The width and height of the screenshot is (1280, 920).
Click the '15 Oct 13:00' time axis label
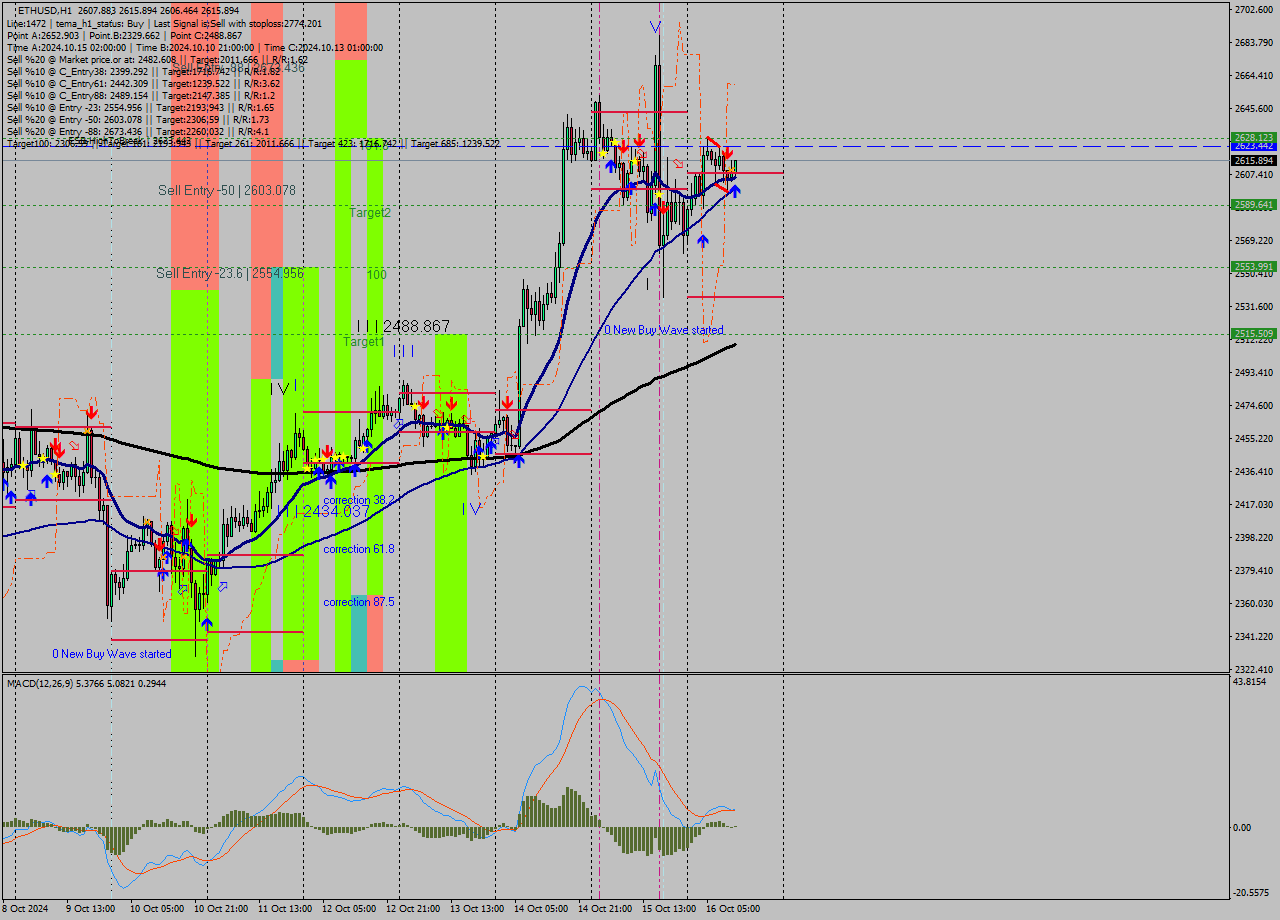pyautogui.click(x=668, y=909)
